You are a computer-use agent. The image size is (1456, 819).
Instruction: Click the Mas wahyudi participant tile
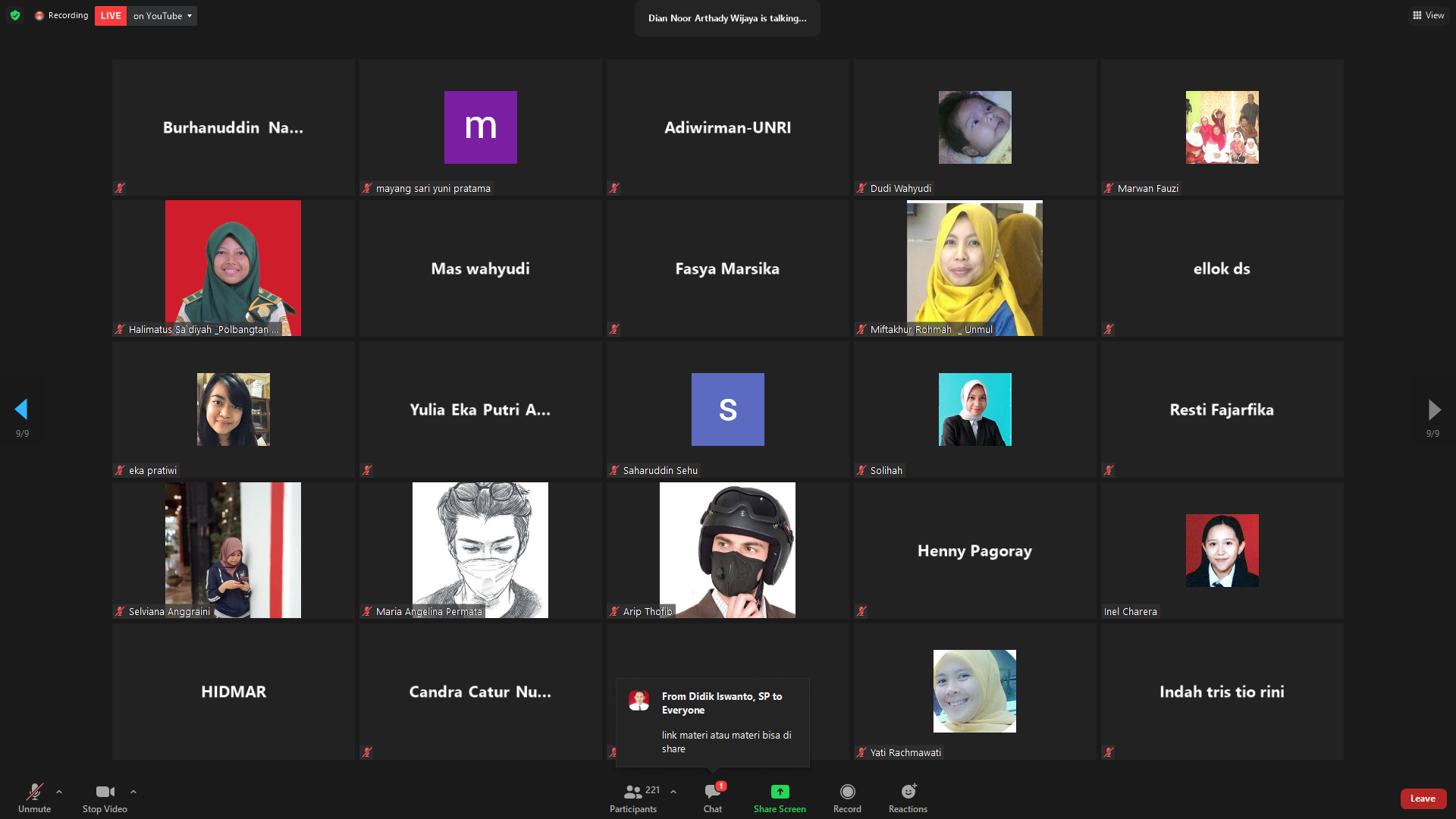click(x=481, y=268)
